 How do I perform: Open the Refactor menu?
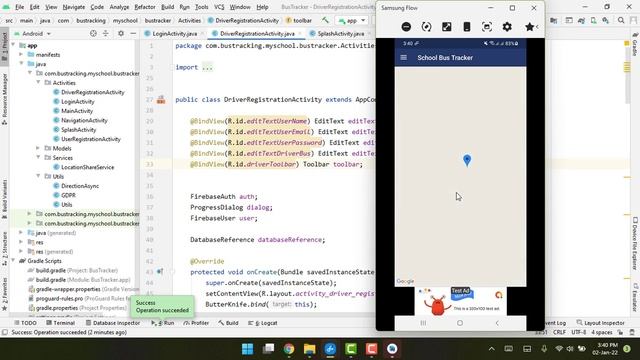point(145,7)
